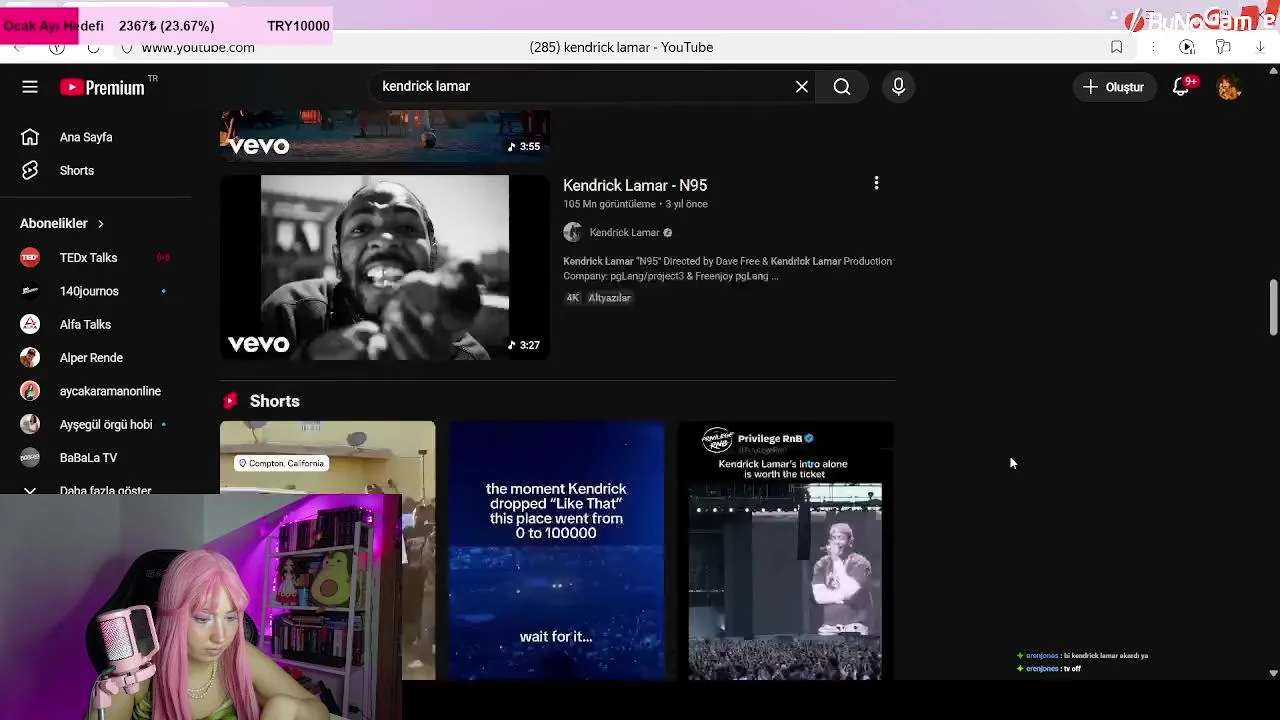Image resolution: width=1280 pixels, height=720 pixels.
Task: Start voice search with microphone
Action: click(898, 87)
